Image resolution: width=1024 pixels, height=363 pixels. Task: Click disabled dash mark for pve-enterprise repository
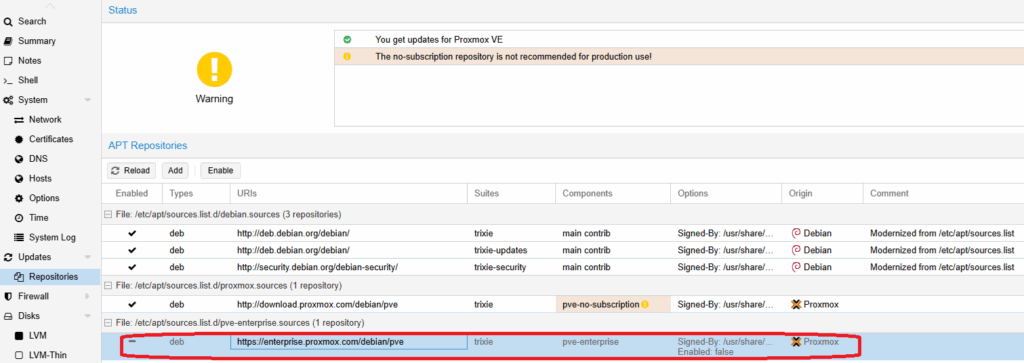click(x=133, y=341)
